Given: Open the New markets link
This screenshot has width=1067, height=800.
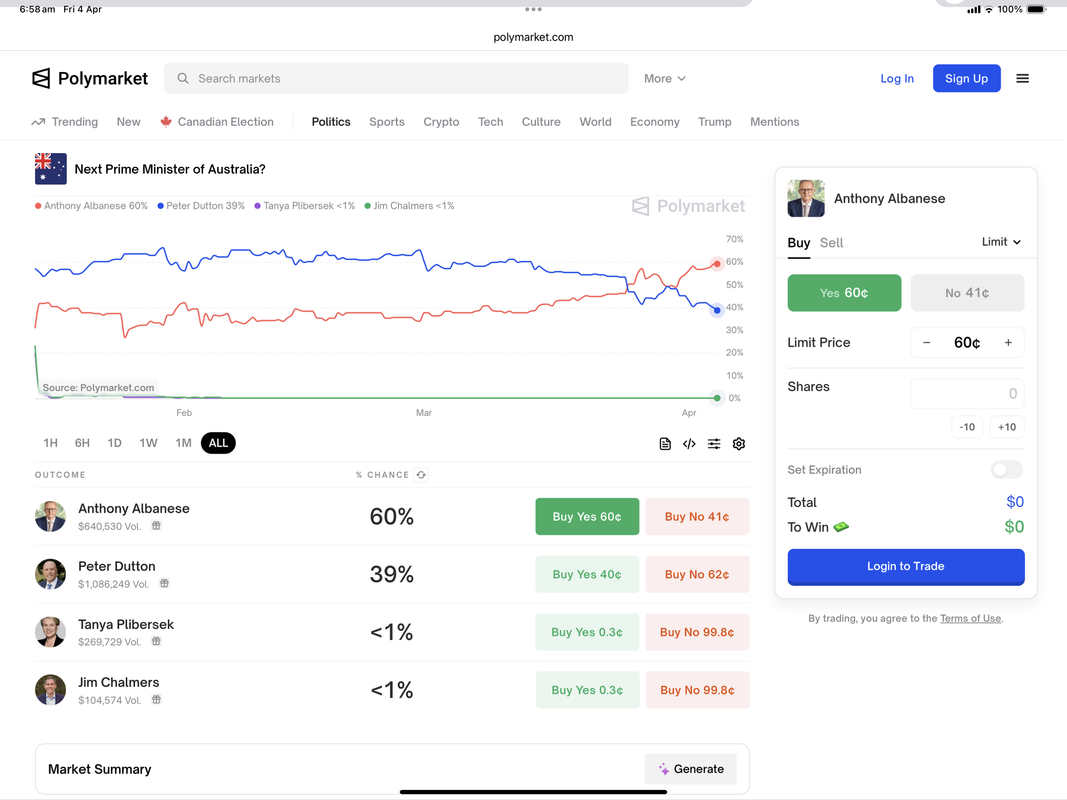Looking at the screenshot, I should [x=129, y=122].
